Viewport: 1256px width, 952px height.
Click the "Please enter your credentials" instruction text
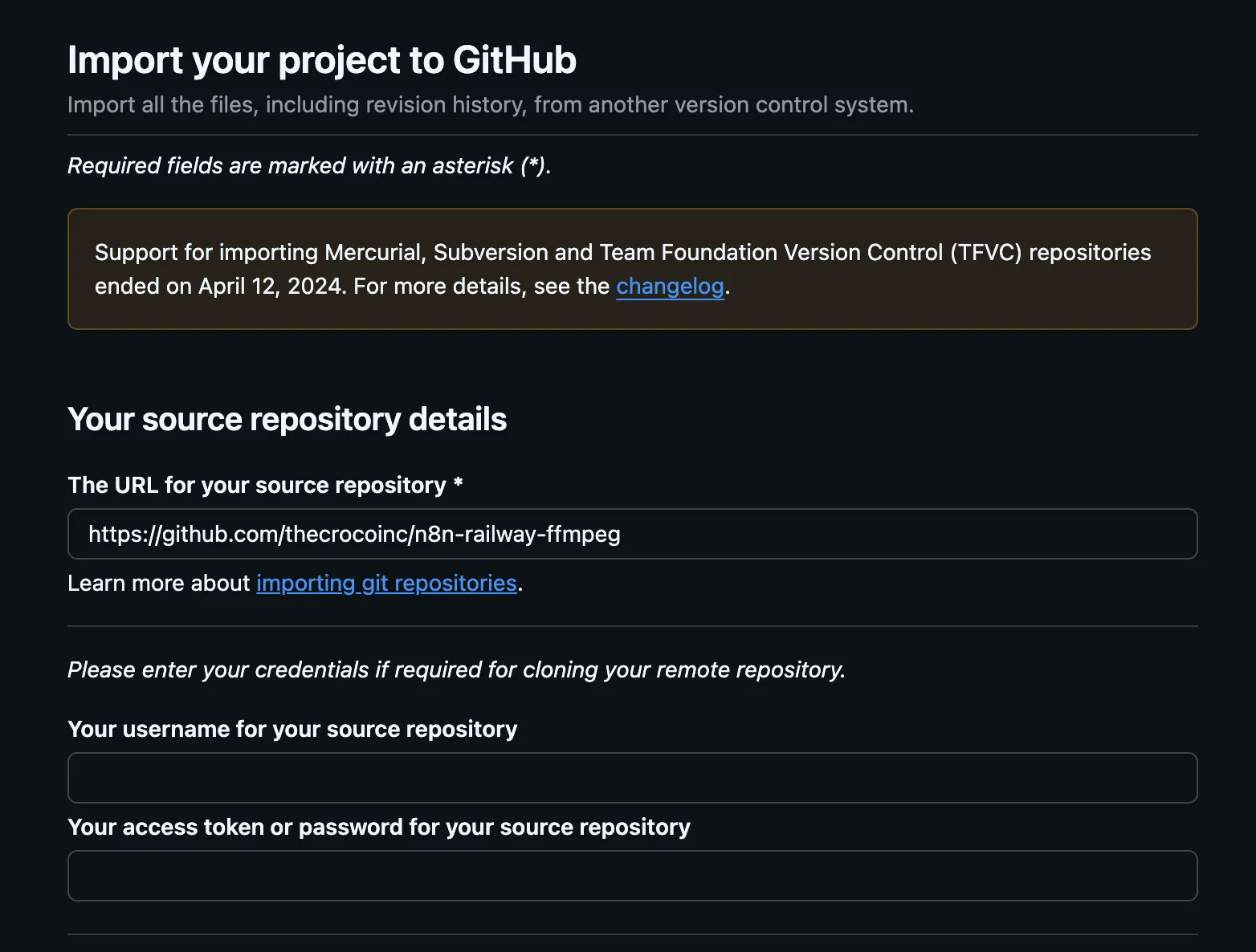click(456, 669)
